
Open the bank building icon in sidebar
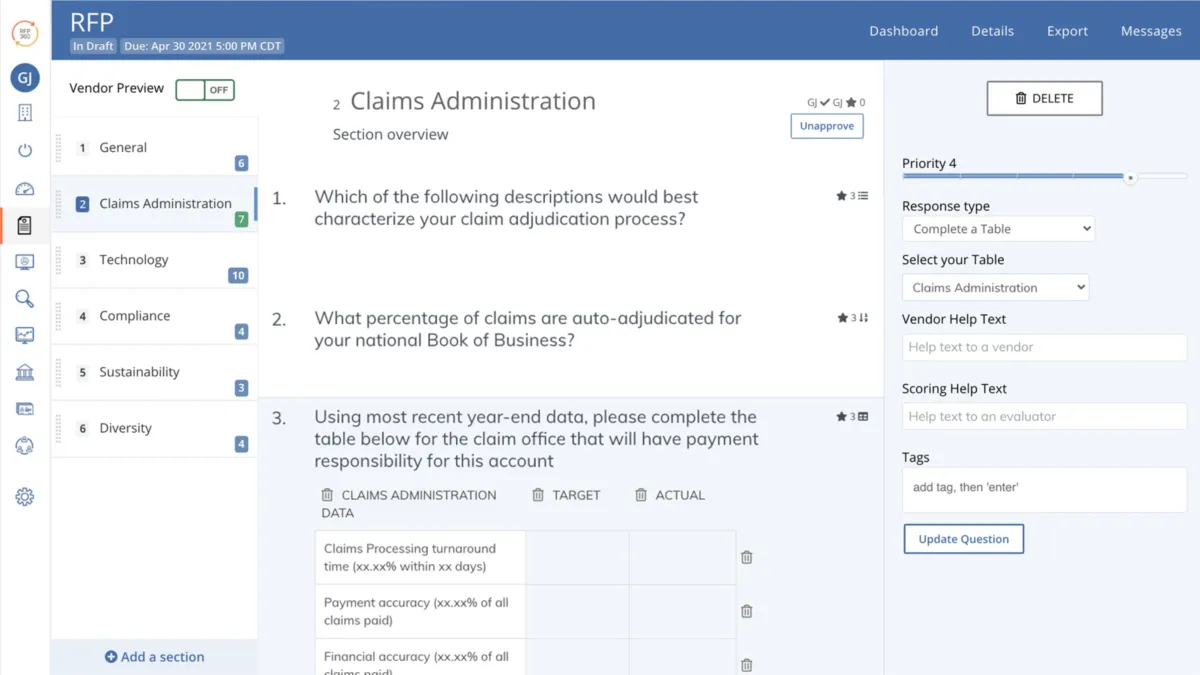point(25,372)
